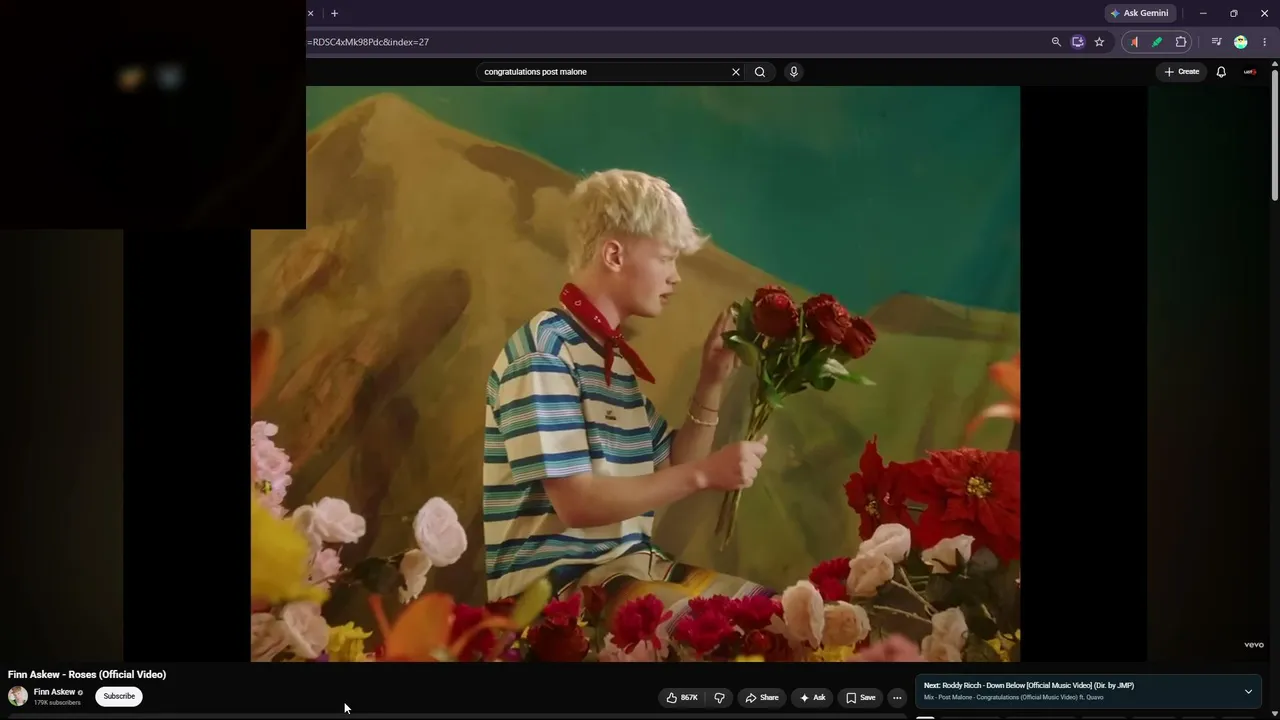Open the Chrome profile avatar

click(x=1241, y=42)
